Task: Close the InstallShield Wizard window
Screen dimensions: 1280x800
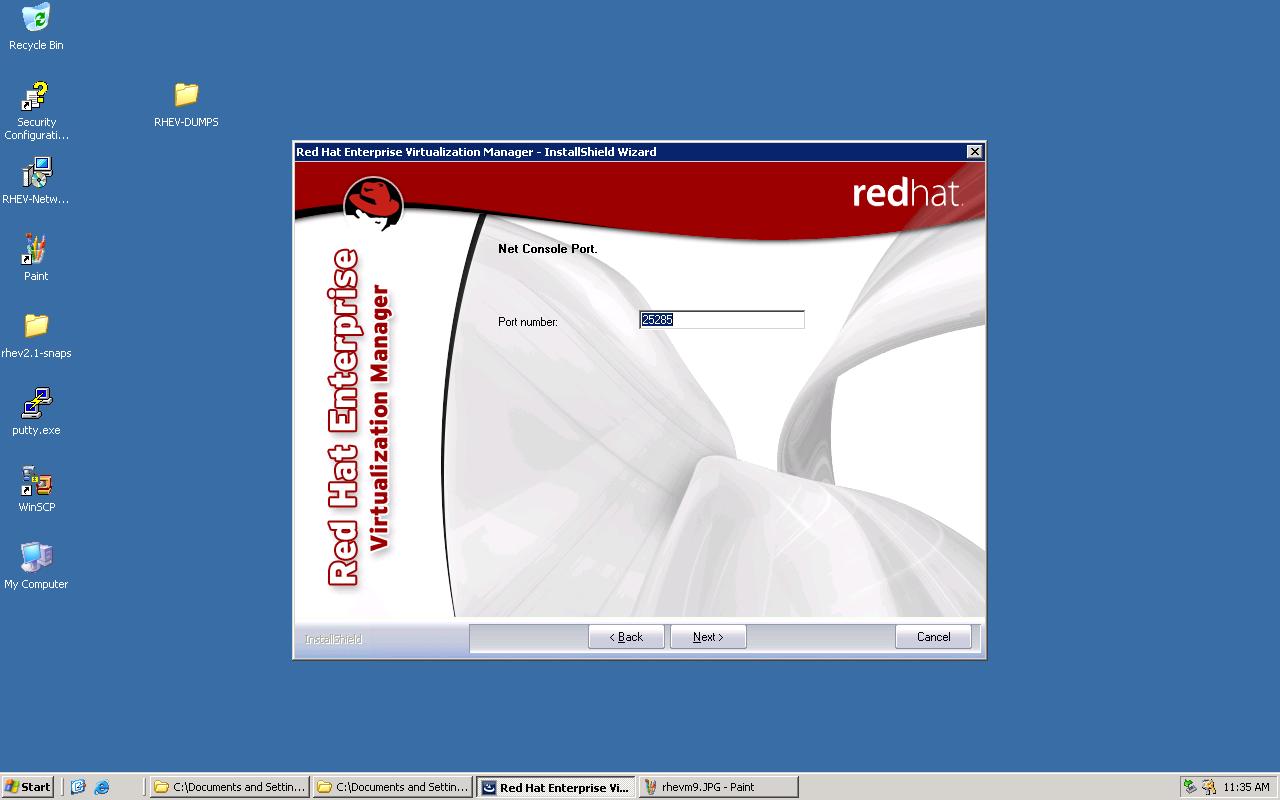Action: 974,152
